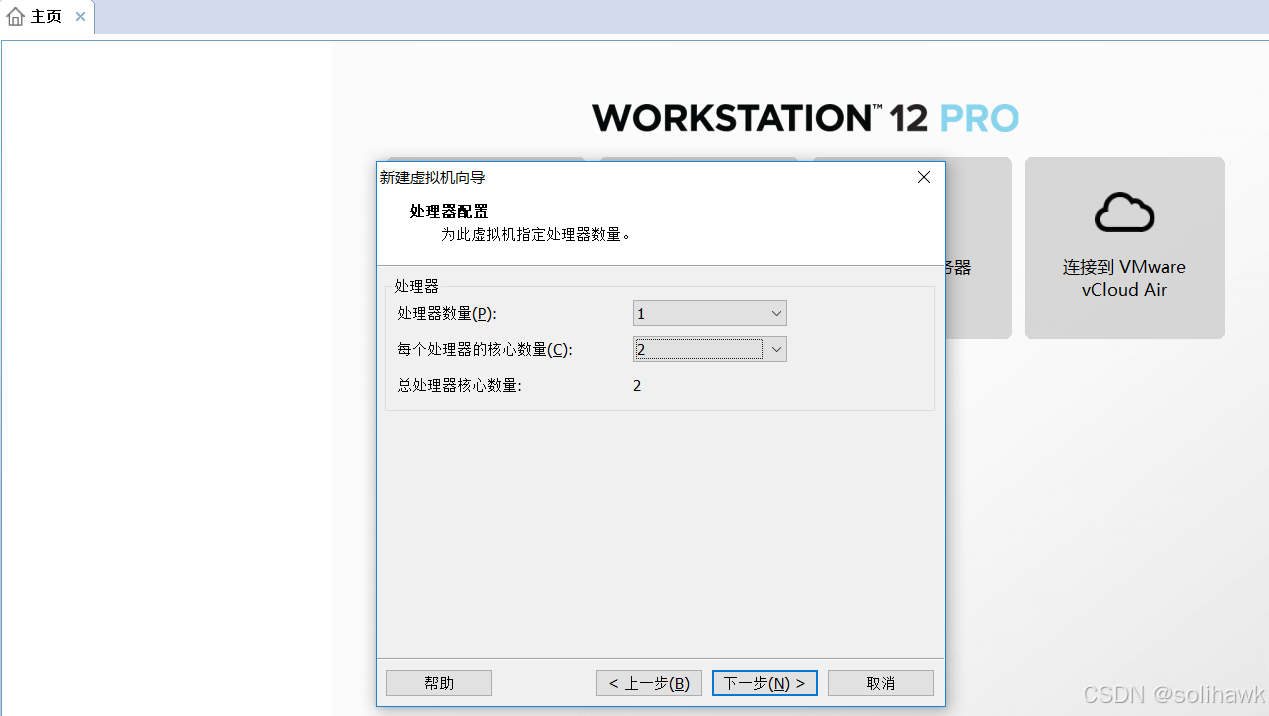
Task: Click the 处理器配置 heading text
Action: click(448, 211)
